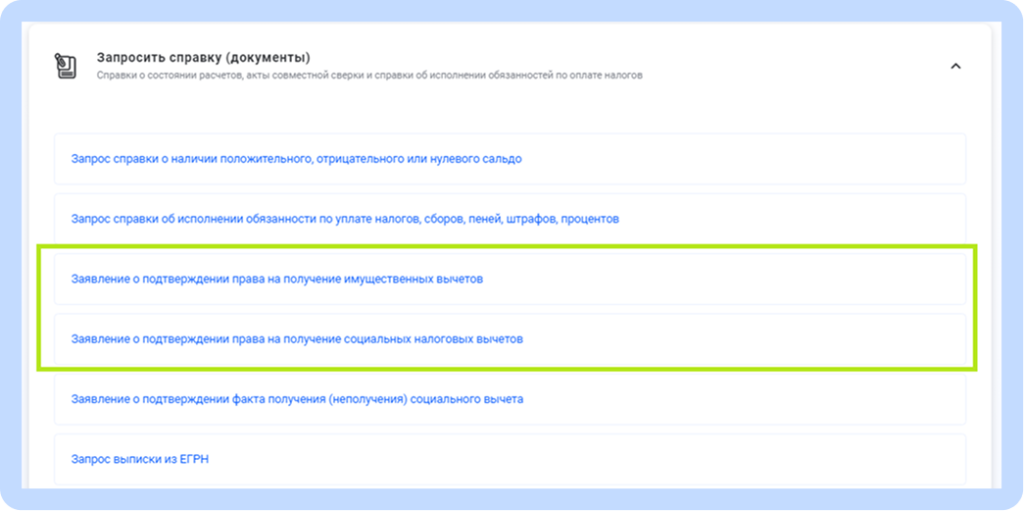
Task: Open "подтверждении факта получения (неполучения)" statement link
Action: click(297, 399)
